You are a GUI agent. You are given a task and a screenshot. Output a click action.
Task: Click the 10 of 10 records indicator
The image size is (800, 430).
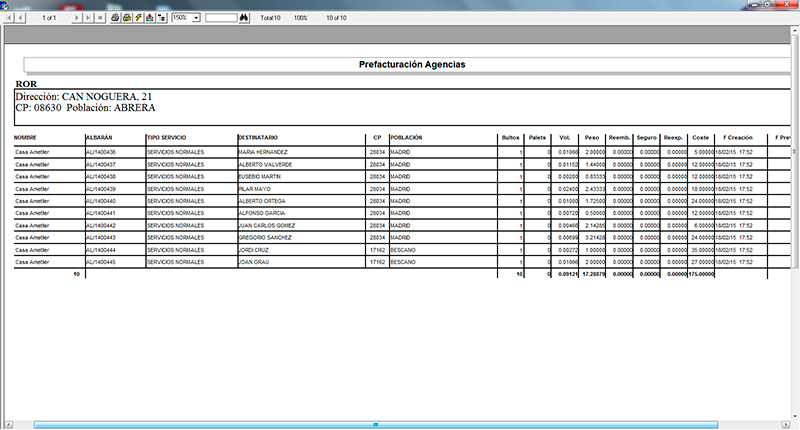tap(336, 18)
